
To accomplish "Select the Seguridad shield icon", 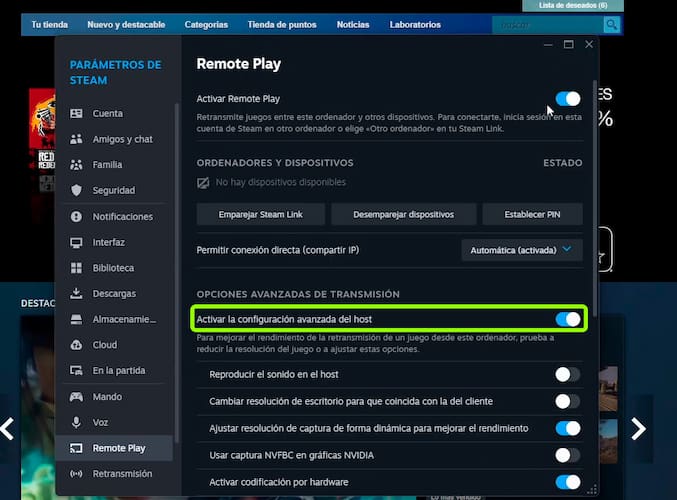I will pyautogui.click(x=76, y=190).
